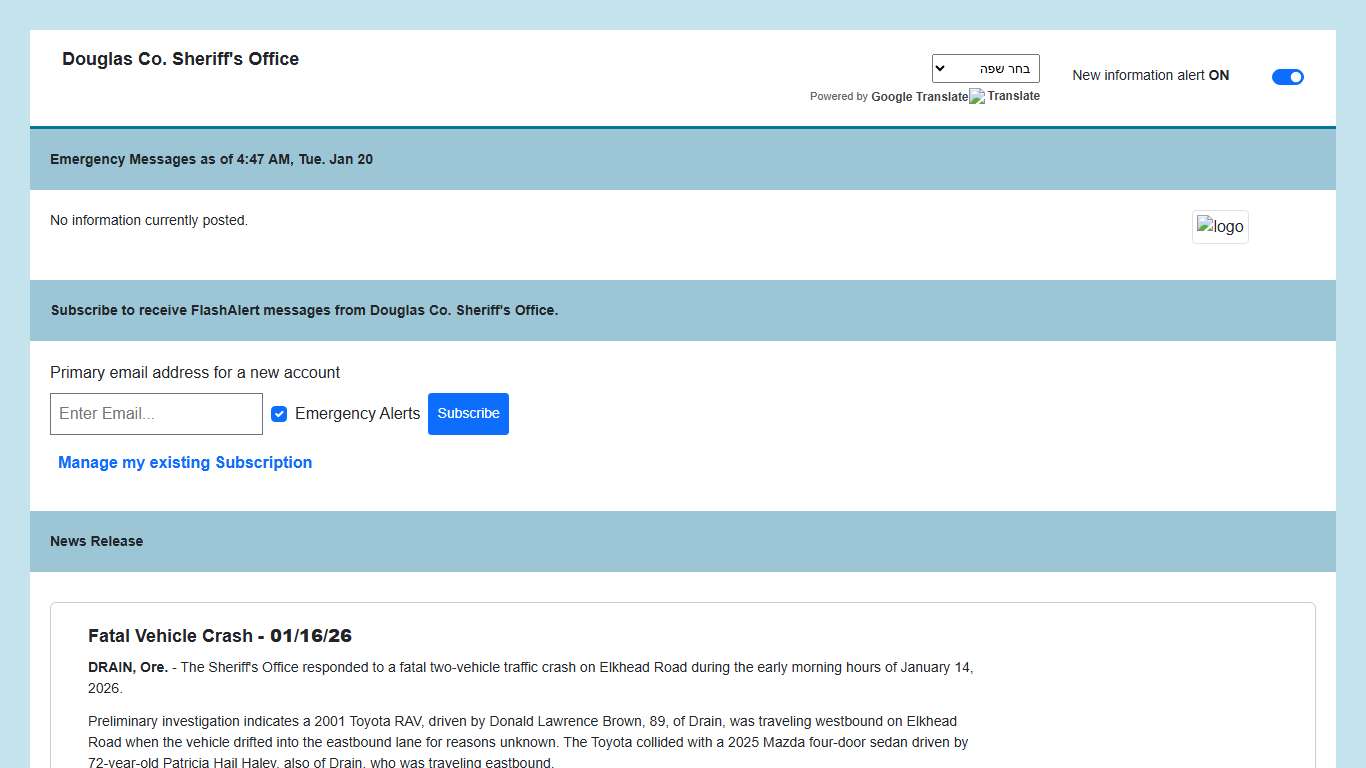The image size is (1366, 768).
Task: Toggle the New information alert switch
Action: click(1287, 77)
